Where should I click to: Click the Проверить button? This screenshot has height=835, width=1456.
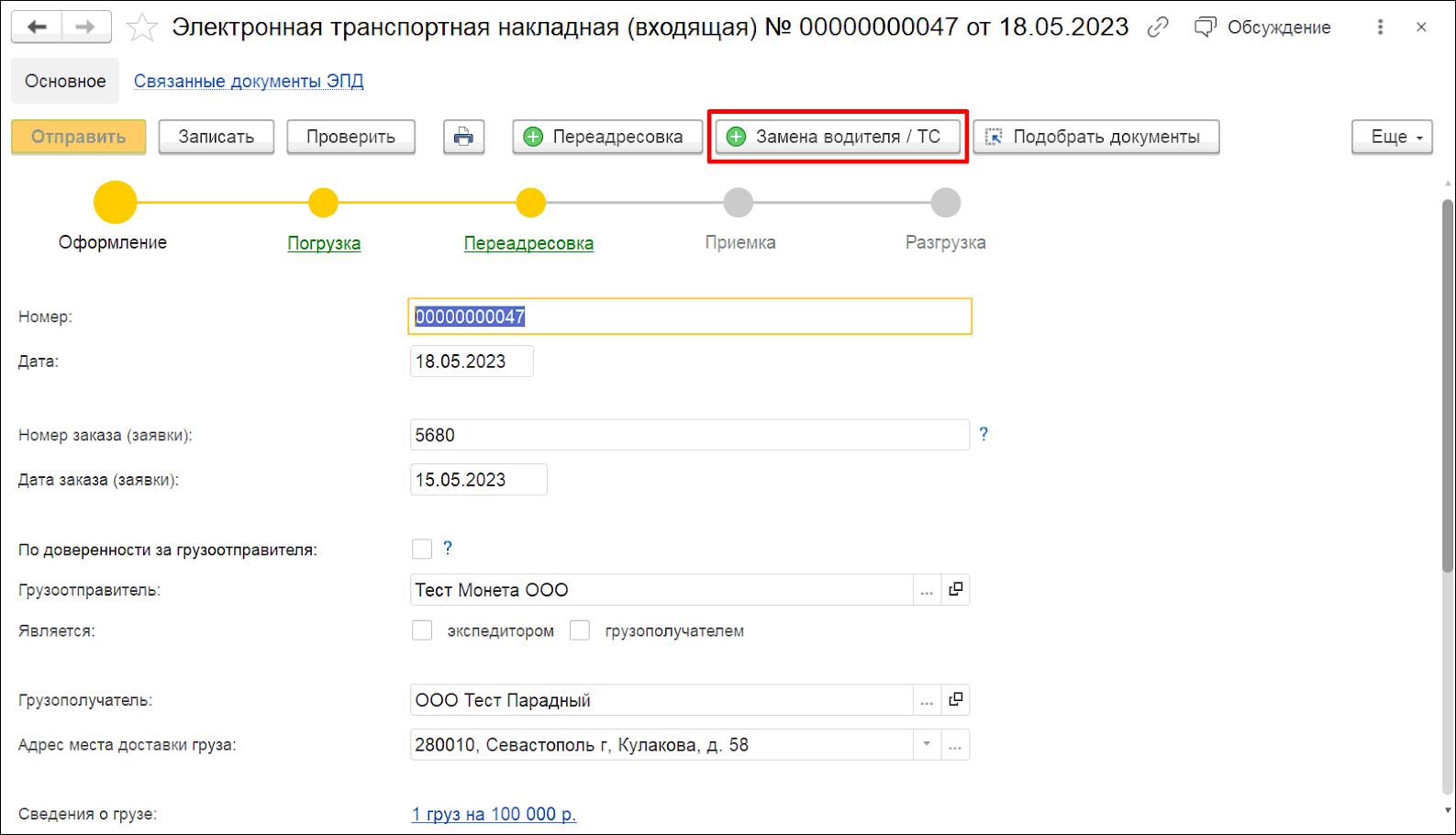coord(350,137)
